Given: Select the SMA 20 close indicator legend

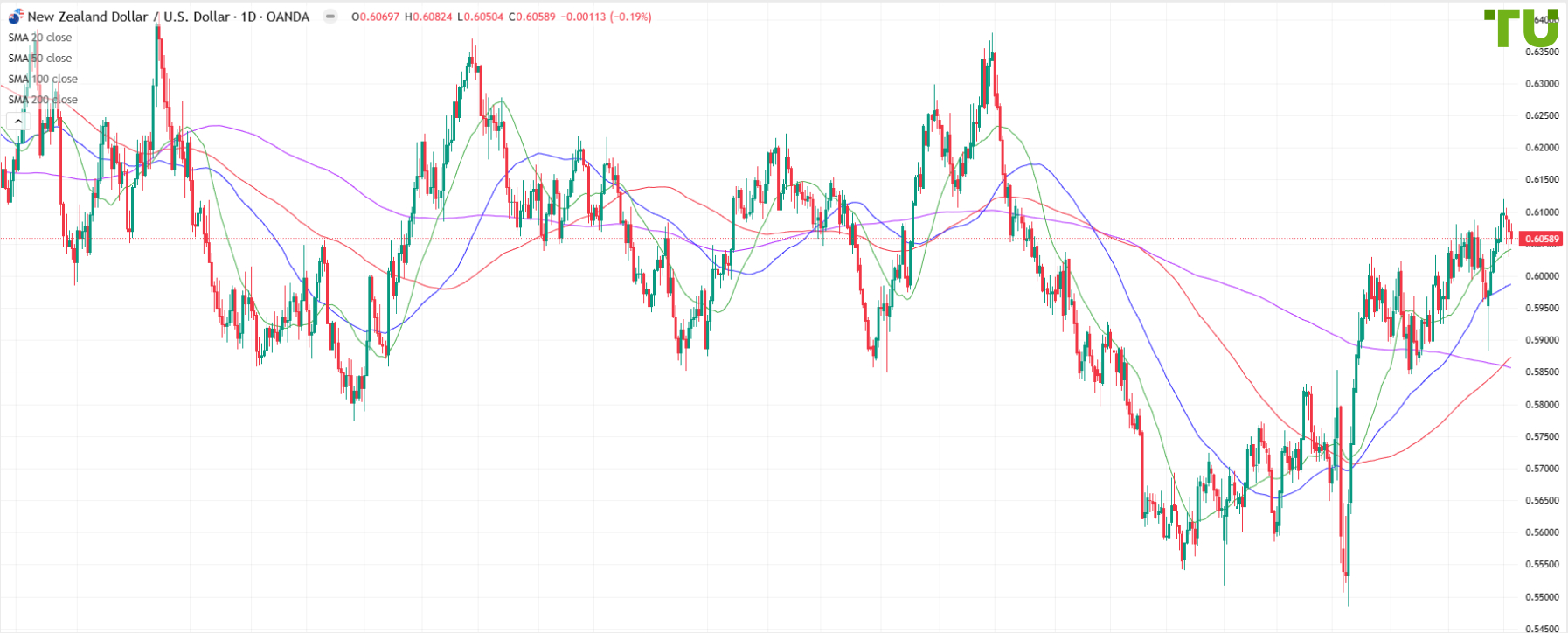Looking at the screenshot, I should (40, 38).
